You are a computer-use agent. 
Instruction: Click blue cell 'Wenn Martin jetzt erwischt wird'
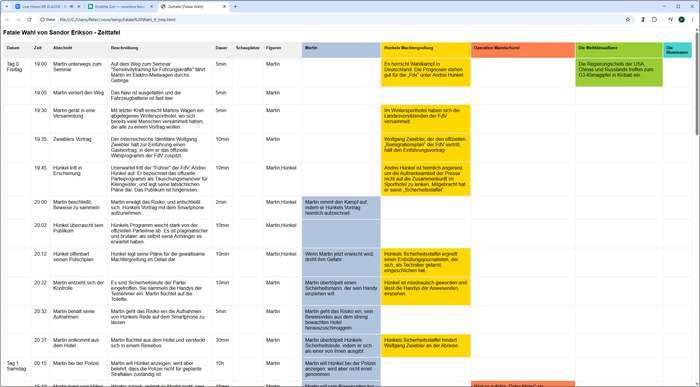coord(341,262)
